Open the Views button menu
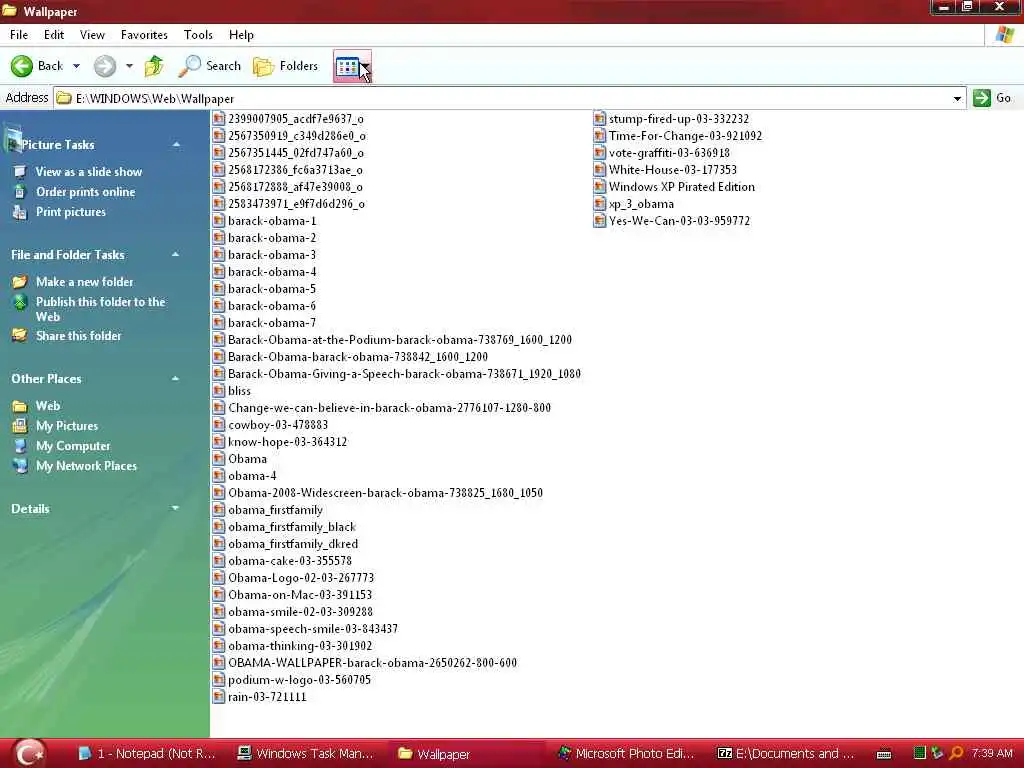This screenshot has height=768, width=1024. [x=352, y=66]
